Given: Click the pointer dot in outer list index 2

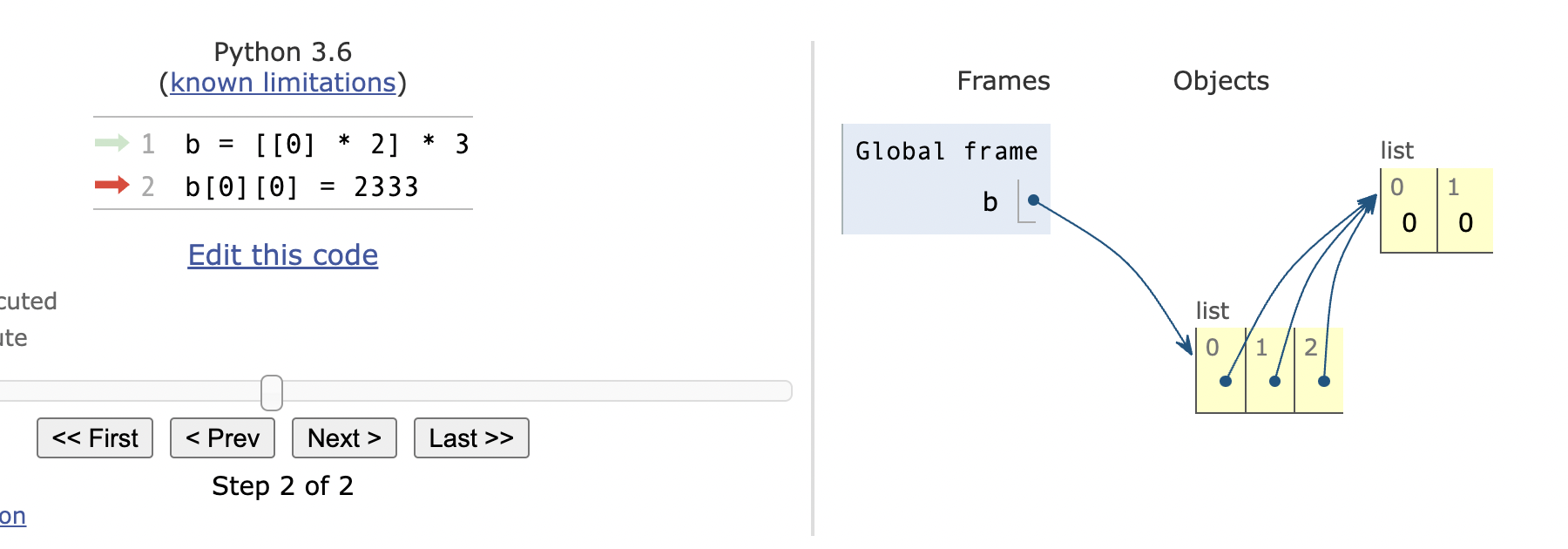Looking at the screenshot, I should [x=1324, y=381].
